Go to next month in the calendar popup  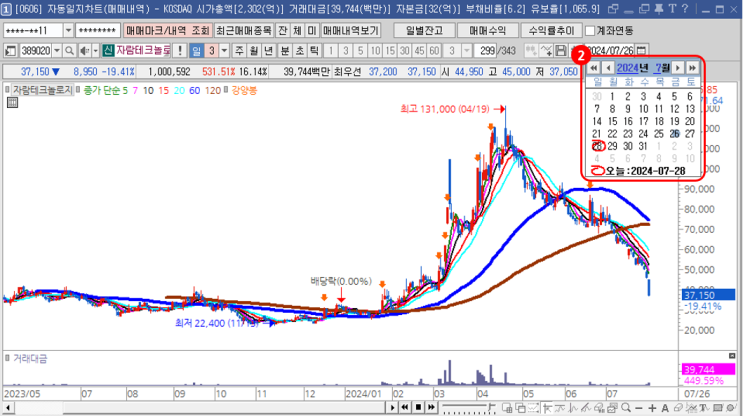(x=678, y=68)
